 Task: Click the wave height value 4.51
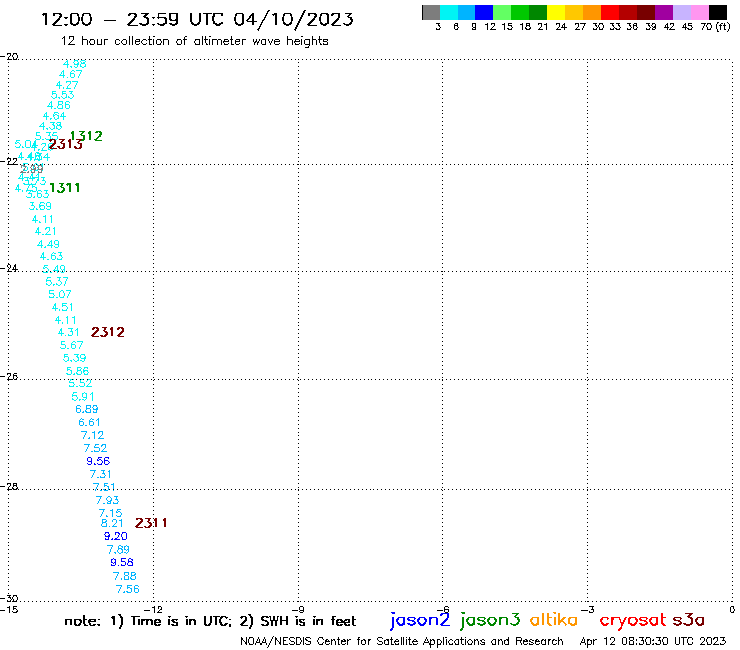(x=63, y=307)
